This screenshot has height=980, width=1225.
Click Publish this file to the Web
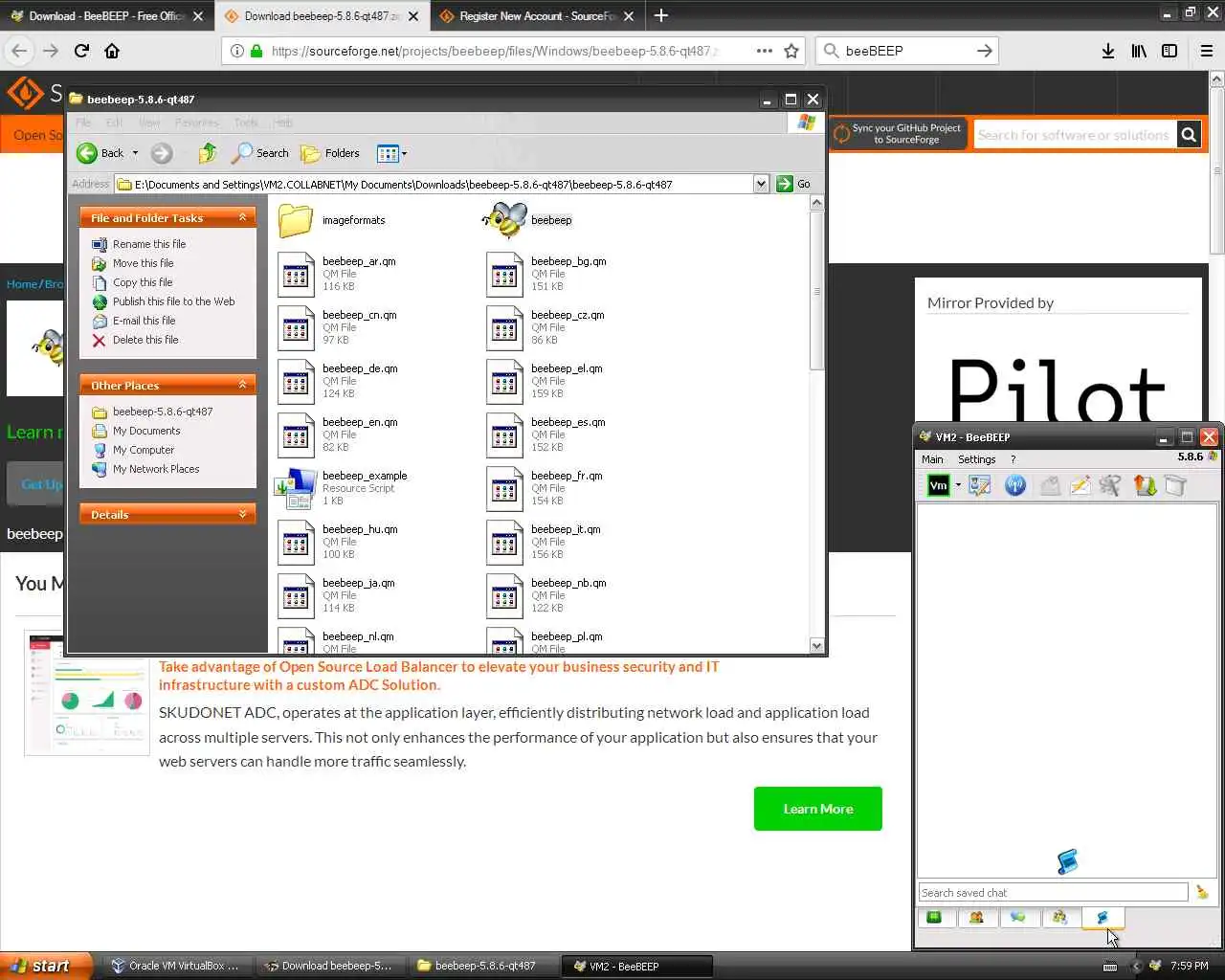tap(173, 301)
